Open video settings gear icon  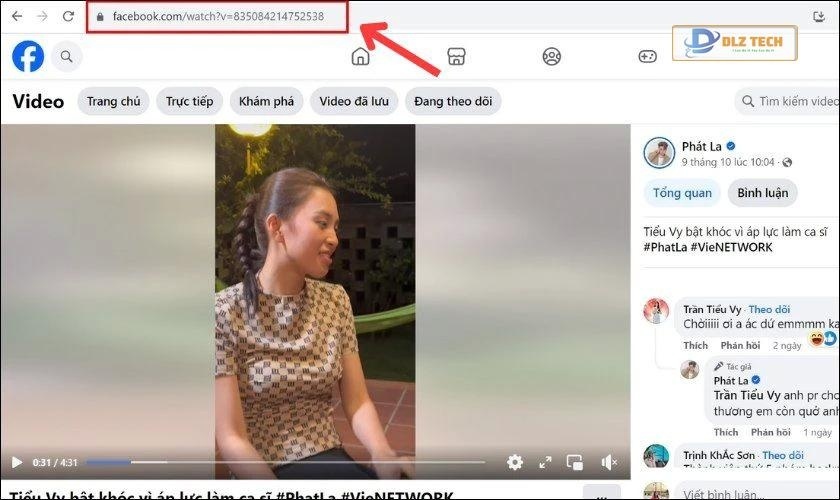(x=515, y=462)
